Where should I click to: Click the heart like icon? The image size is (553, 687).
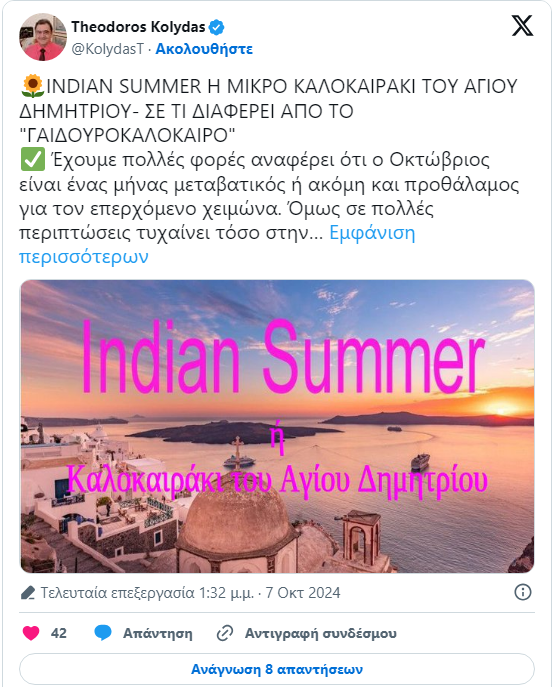click(x=31, y=633)
